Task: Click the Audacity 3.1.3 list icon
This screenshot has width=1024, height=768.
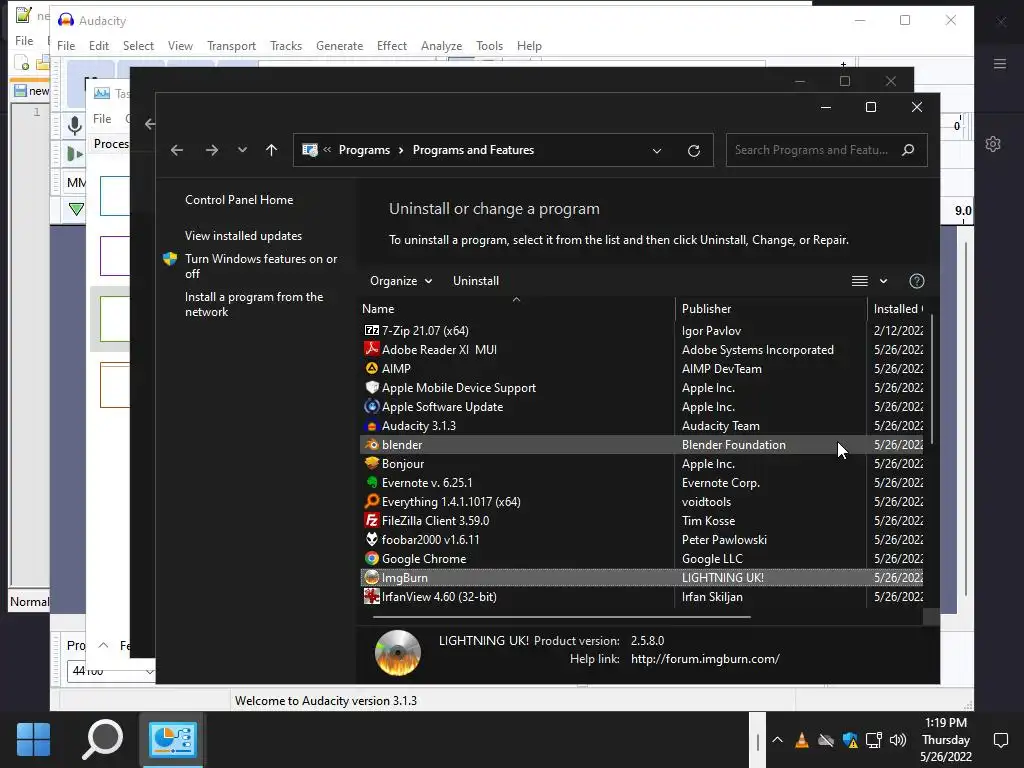Action: coord(372,426)
